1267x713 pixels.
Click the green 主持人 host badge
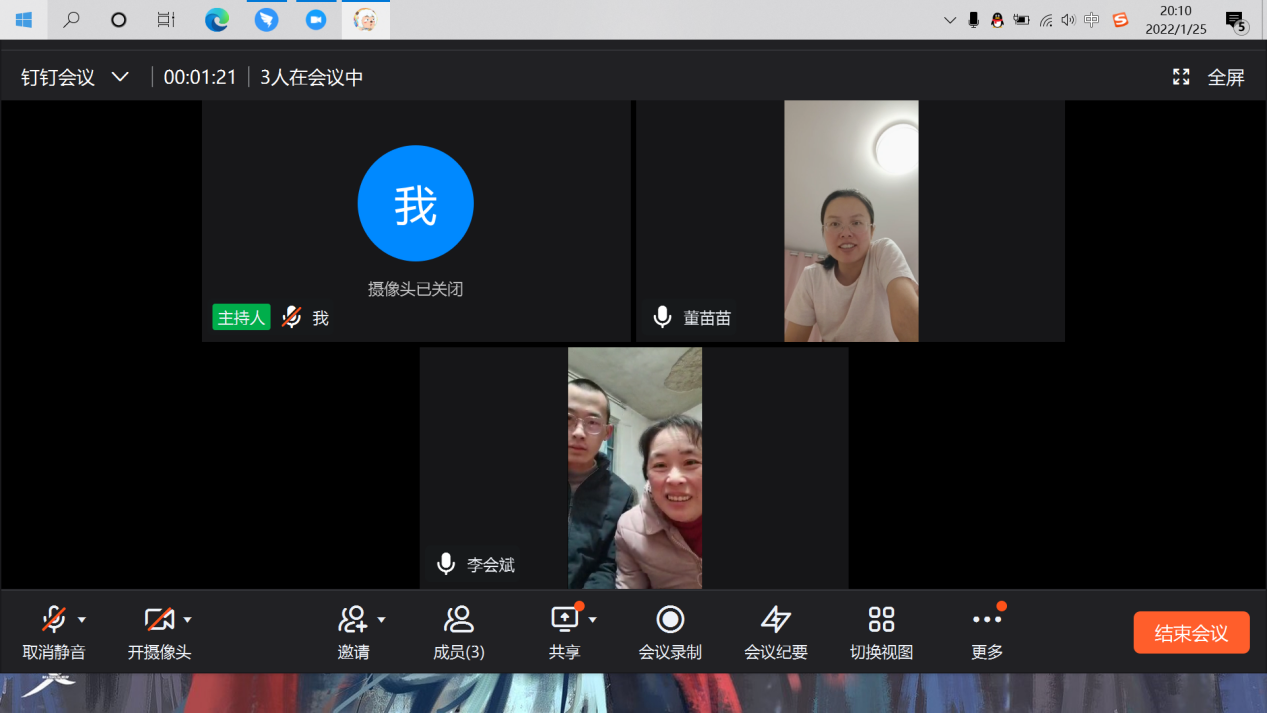[241, 318]
